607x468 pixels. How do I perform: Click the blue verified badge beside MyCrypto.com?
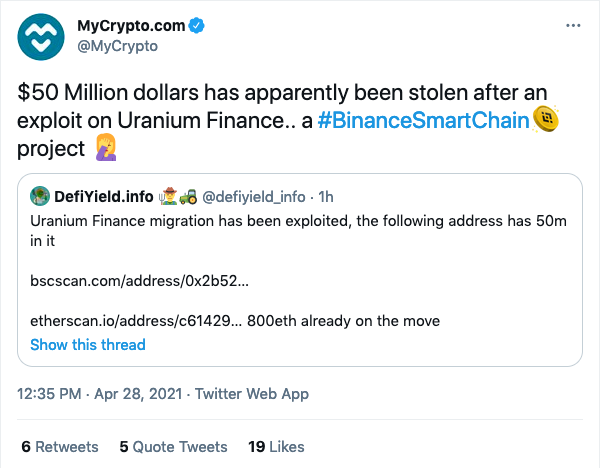(195, 25)
